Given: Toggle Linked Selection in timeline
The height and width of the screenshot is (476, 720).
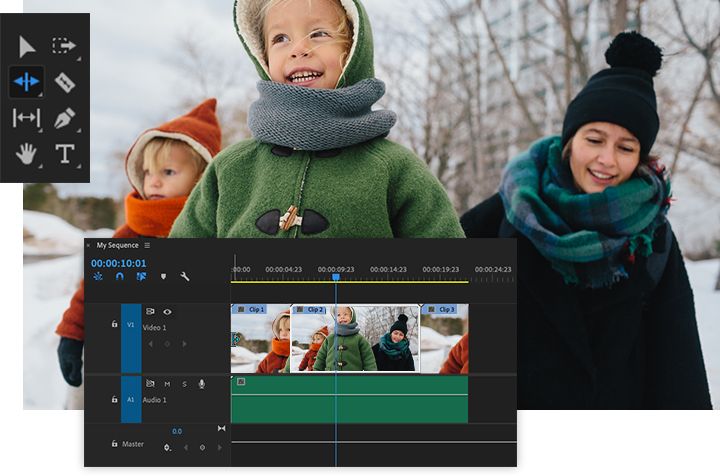Looking at the screenshot, I should tap(141, 276).
